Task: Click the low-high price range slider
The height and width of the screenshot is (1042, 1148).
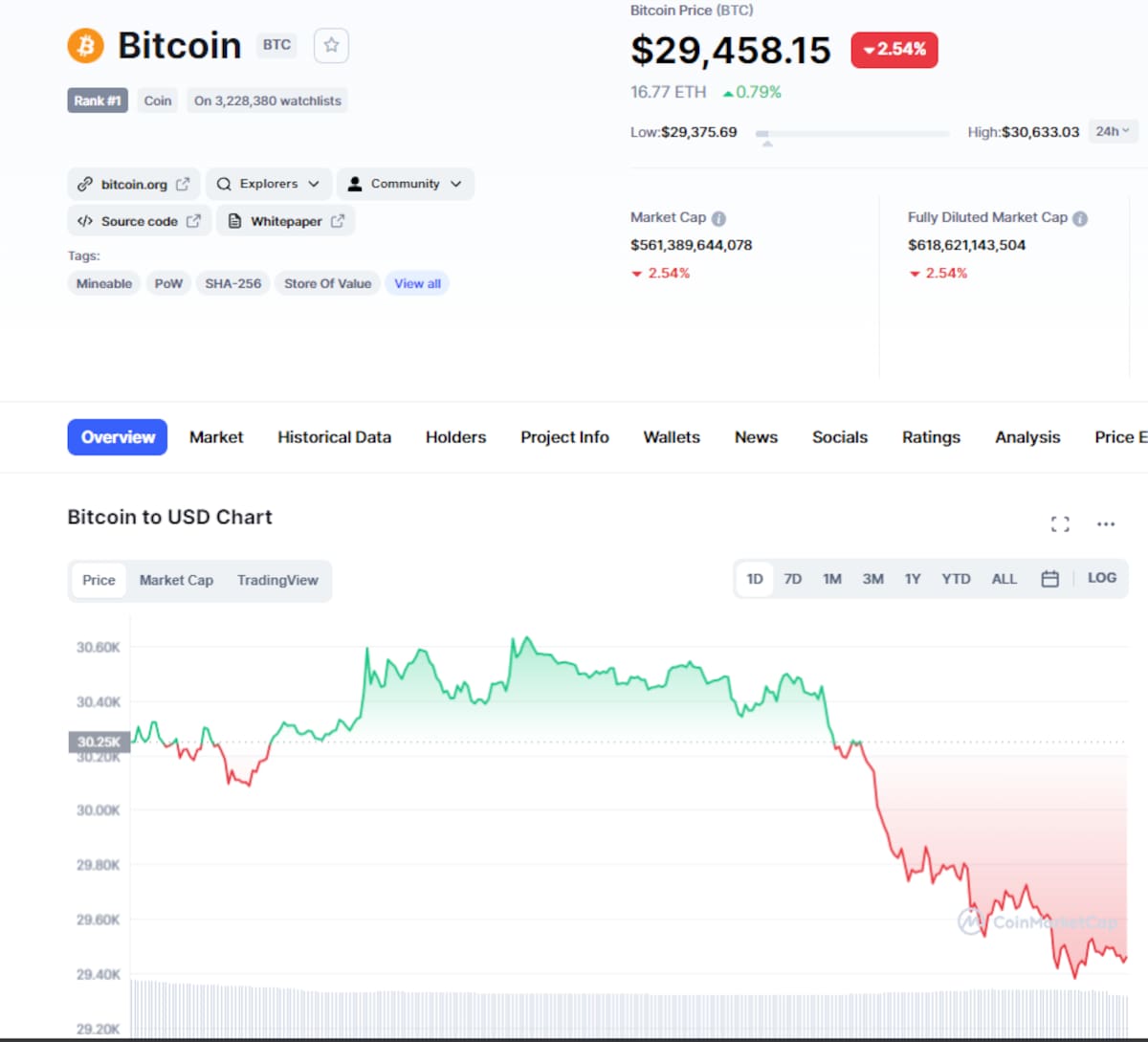Action: [x=852, y=135]
